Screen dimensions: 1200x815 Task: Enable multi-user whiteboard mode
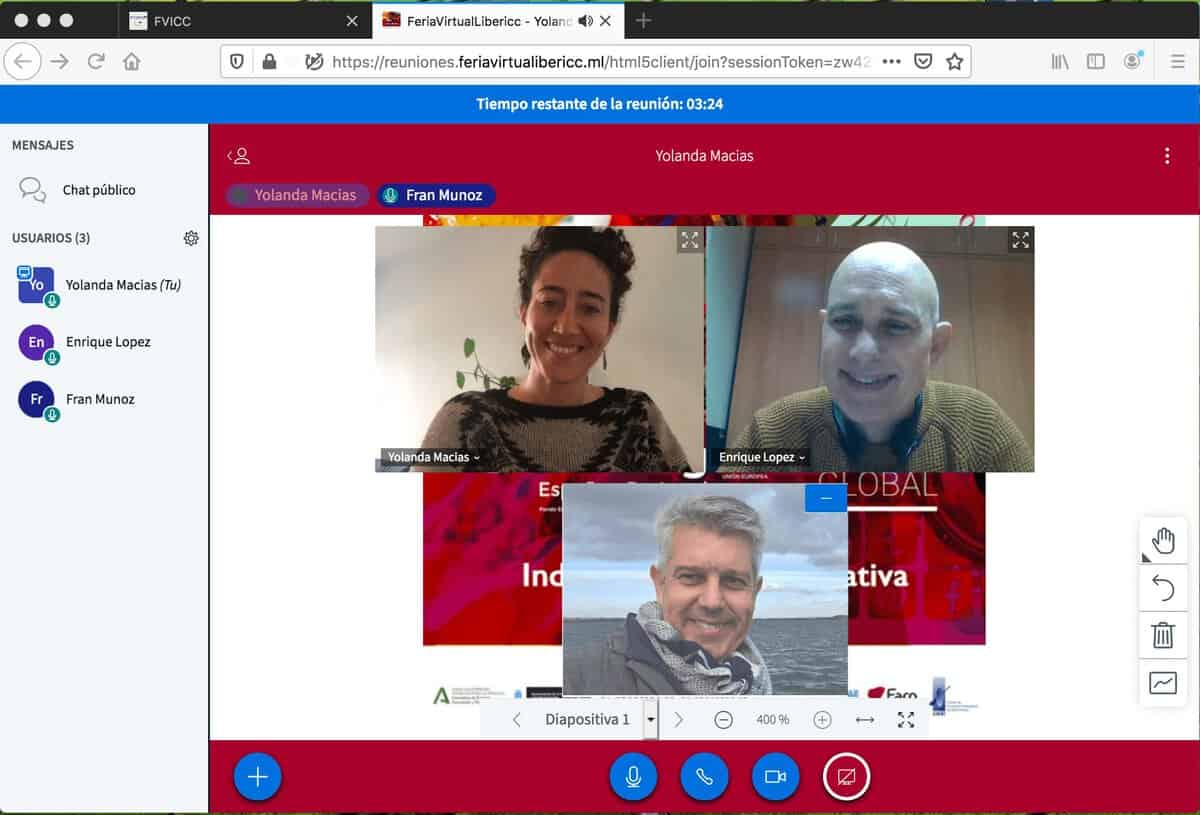[1163, 683]
